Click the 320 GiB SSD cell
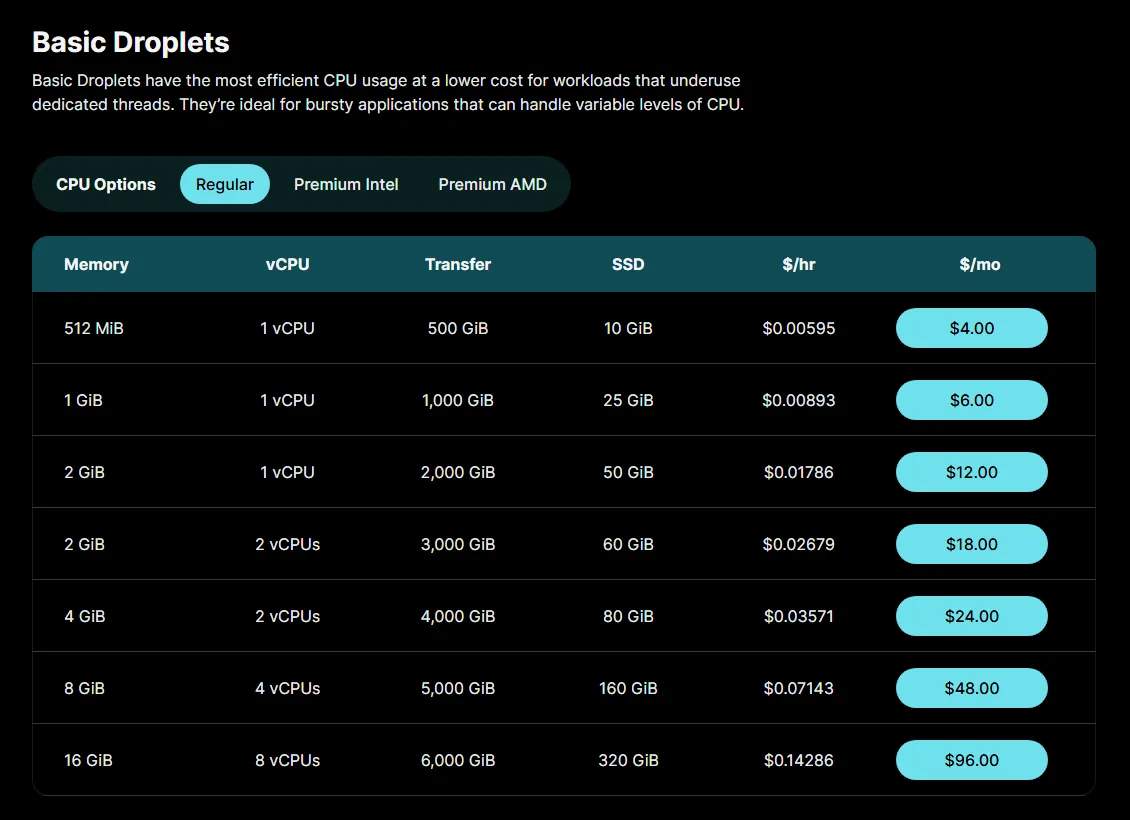Viewport: 1130px width, 820px height. 628,761
